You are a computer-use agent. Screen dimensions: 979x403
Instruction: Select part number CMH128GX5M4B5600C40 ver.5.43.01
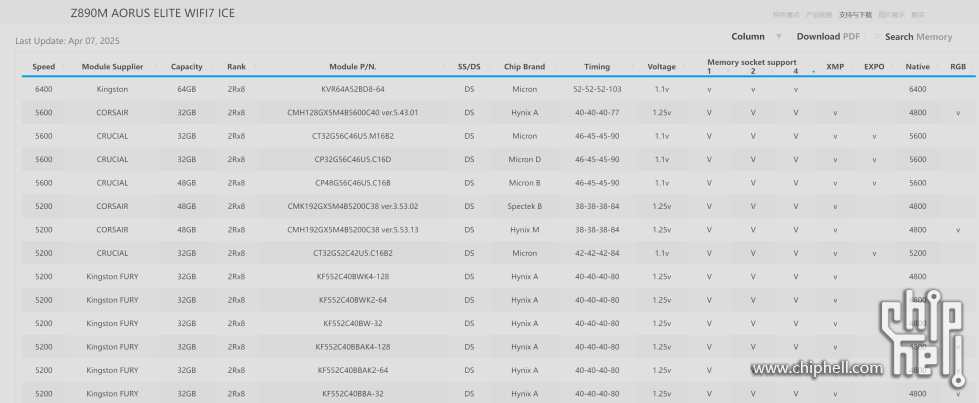353,113
